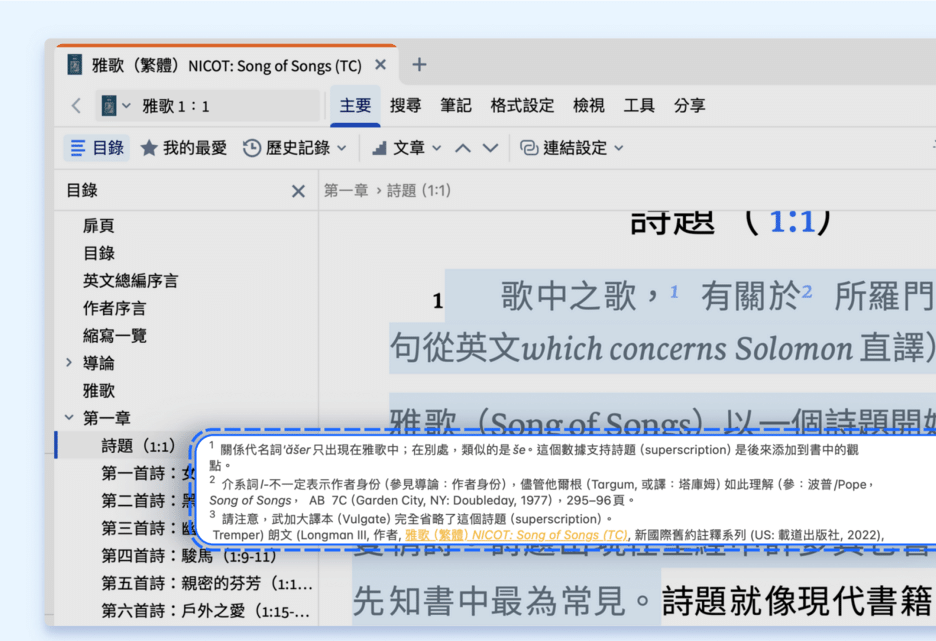Open footnote 2 after 有關於

[x=807, y=291]
